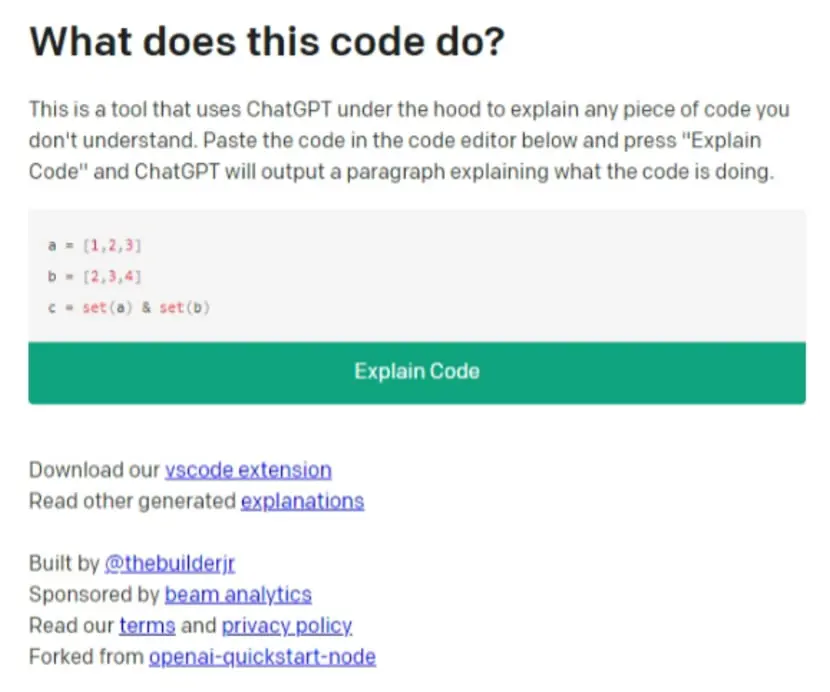The width and height of the screenshot is (830, 692).
Task: Click empty area inside the code editor
Action: (503, 275)
